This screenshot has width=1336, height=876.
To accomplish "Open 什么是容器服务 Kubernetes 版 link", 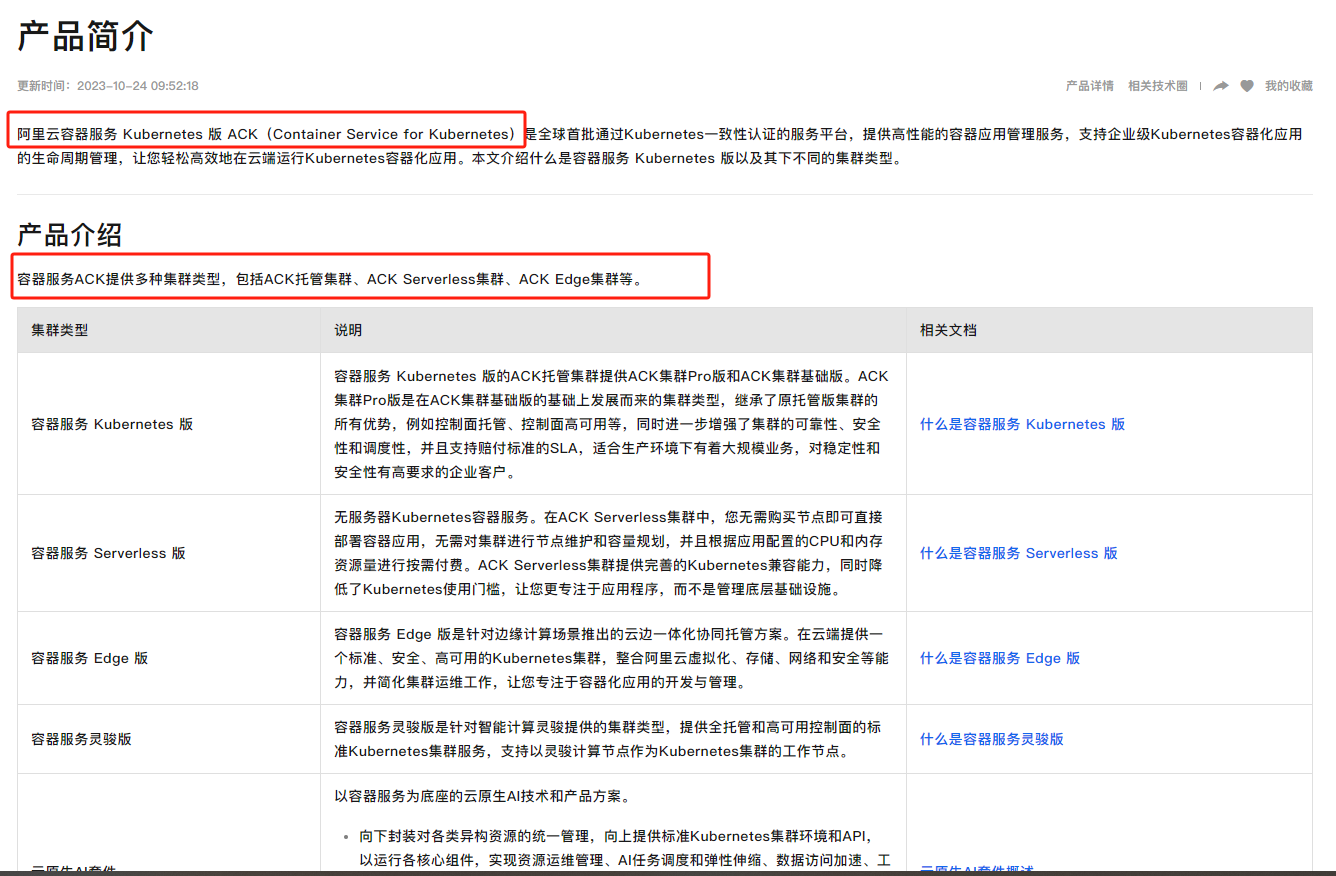I will tap(1022, 424).
